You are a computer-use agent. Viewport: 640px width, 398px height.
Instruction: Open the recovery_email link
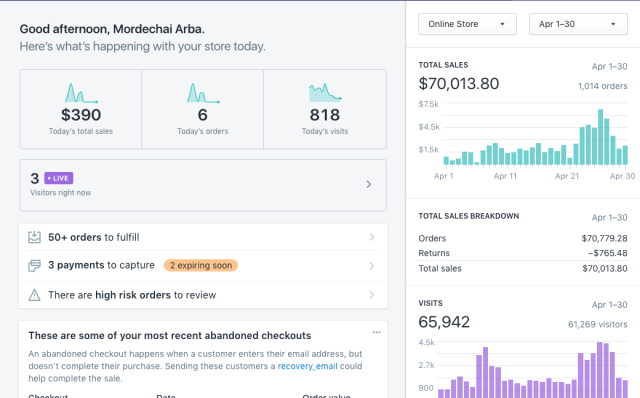(308, 366)
